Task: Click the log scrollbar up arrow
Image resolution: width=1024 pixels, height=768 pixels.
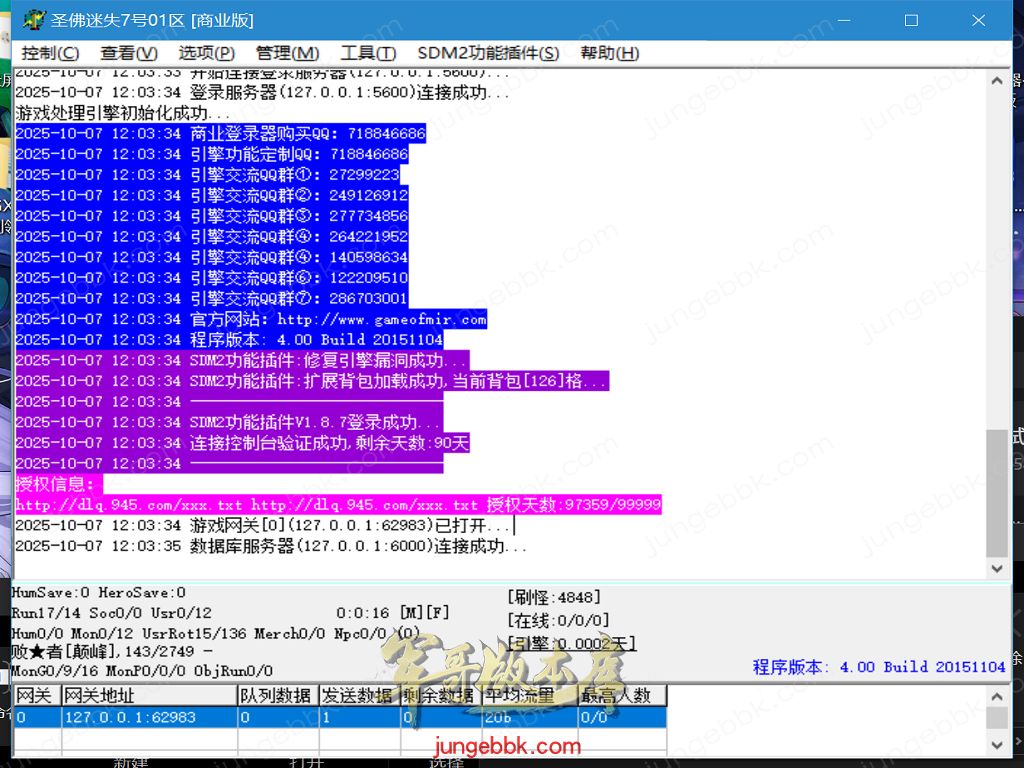Action: pos(996,79)
